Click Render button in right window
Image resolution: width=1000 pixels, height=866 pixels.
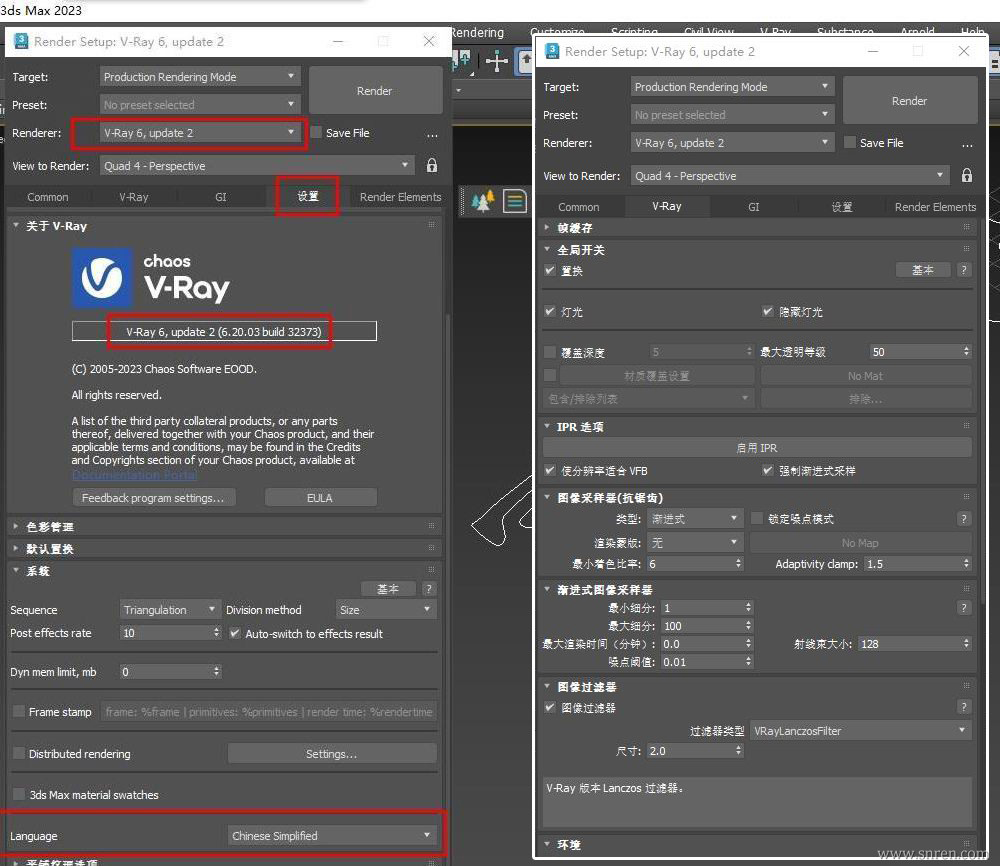[x=909, y=101]
